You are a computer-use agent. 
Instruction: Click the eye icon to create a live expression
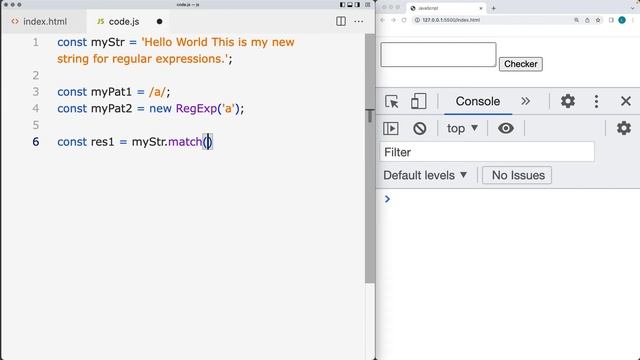point(506,129)
